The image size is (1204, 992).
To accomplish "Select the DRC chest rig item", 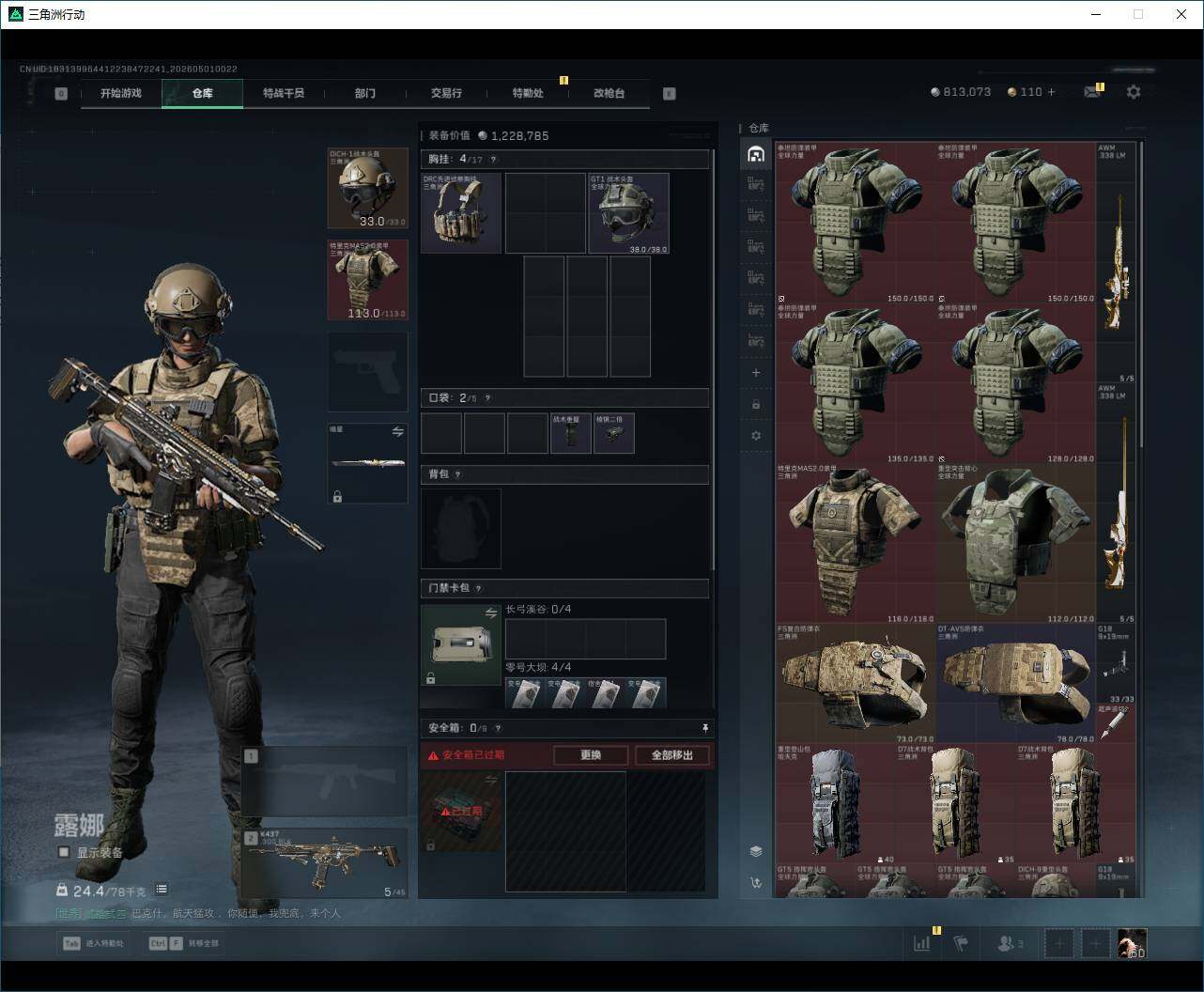I will click(x=461, y=213).
